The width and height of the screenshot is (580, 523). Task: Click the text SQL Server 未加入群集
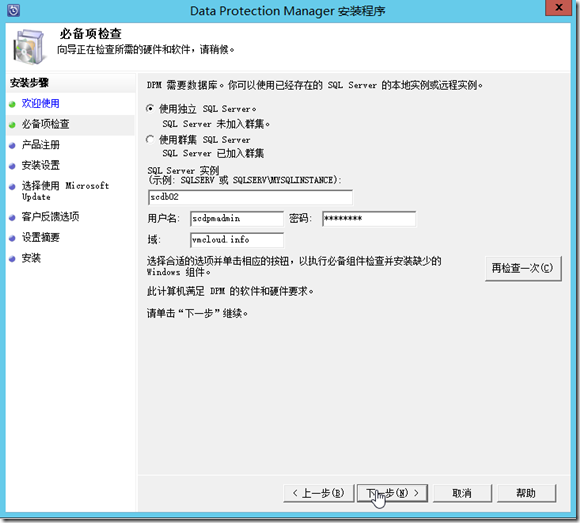(x=216, y=124)
